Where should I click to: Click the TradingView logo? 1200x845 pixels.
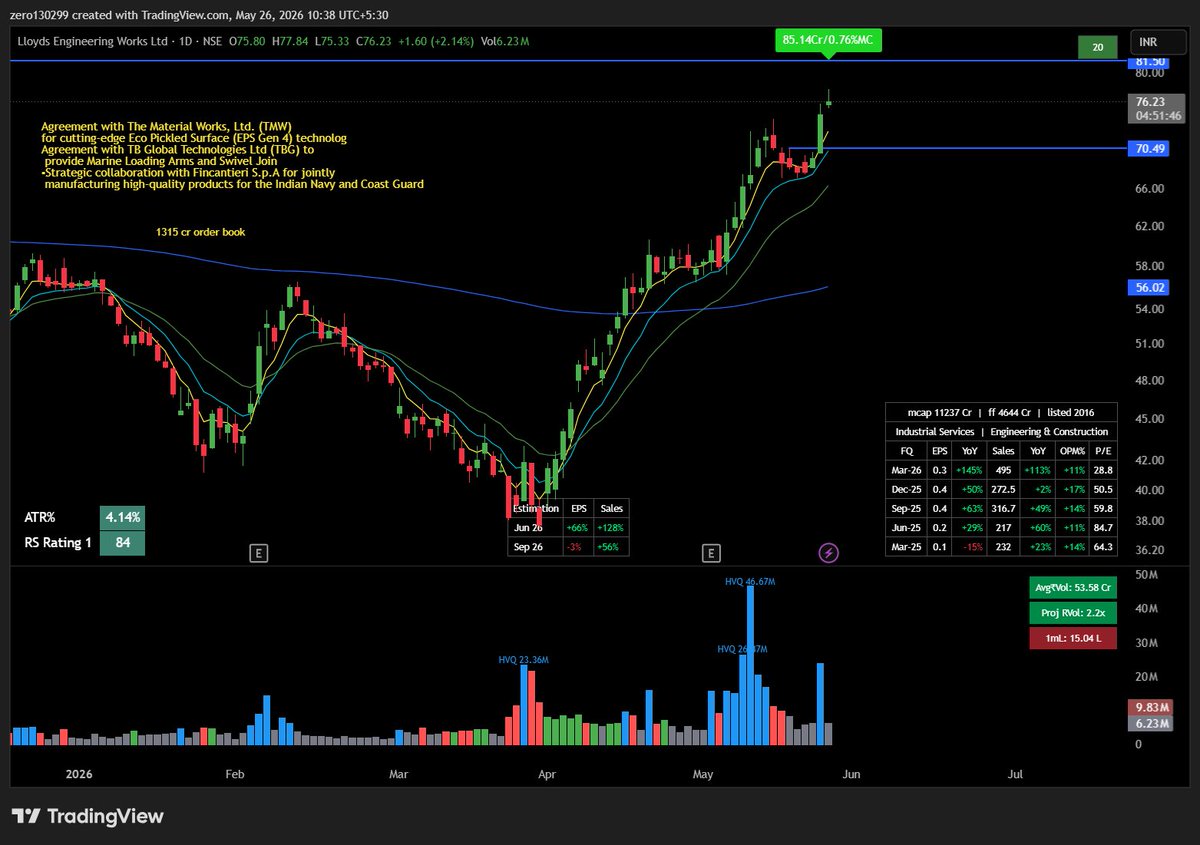pos(87,816)
